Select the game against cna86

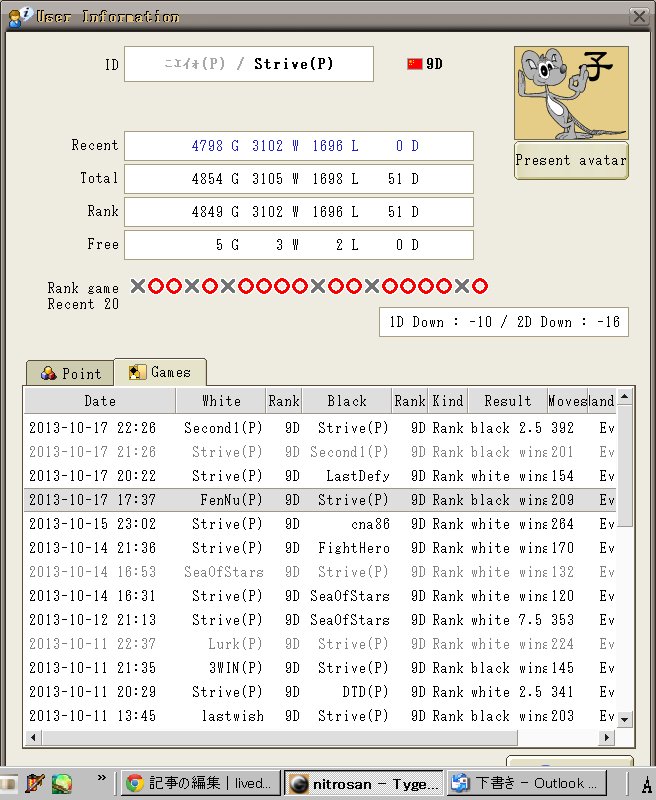pyautogui.click(x=320, y=523)
